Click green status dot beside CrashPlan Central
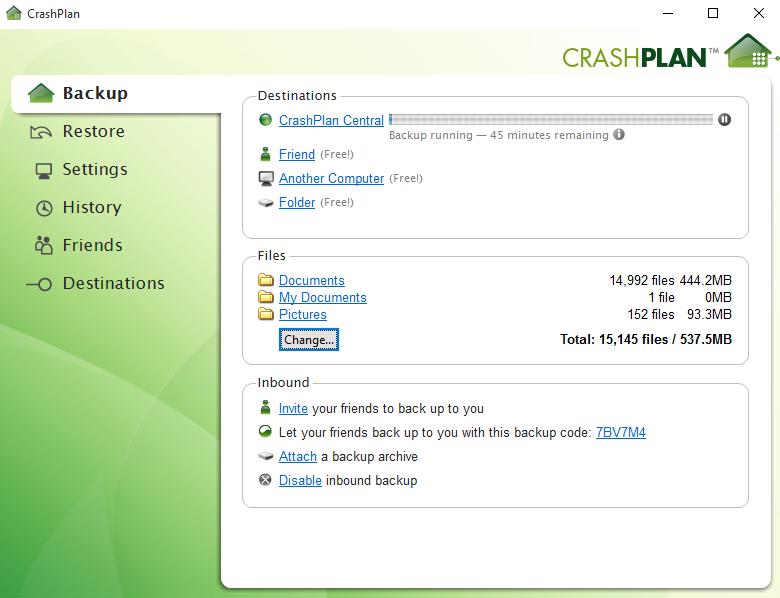The height and width of the screenshot is (598, 780). 266,119
